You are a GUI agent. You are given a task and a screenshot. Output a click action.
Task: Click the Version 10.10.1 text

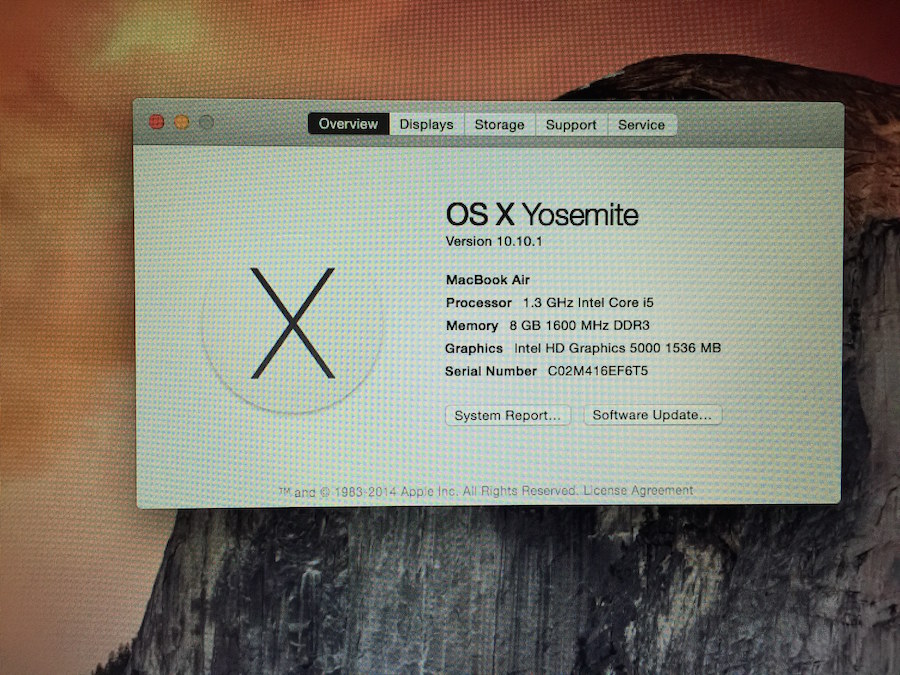coord(494,241)
